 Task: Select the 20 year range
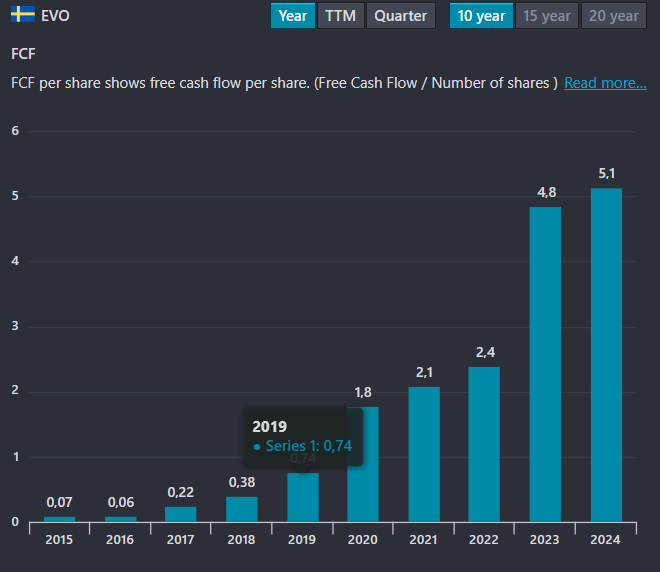[613, 15]
